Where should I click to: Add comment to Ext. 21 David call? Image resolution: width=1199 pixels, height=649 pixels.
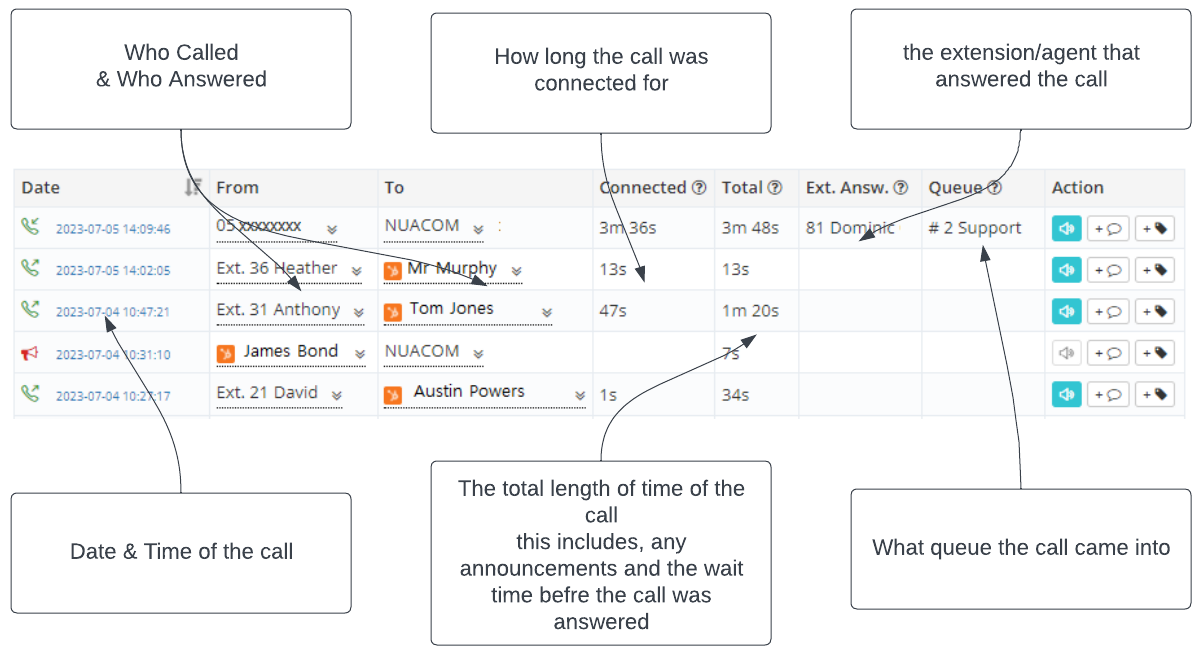click(x=1107, y=394)
